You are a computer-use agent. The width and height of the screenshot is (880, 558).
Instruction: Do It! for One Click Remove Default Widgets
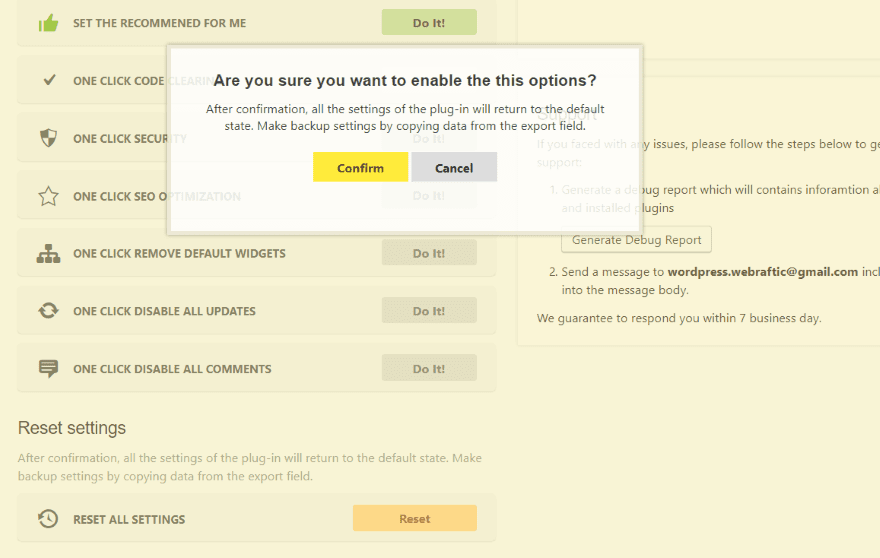pyautogui.click(x=429, y=253)
